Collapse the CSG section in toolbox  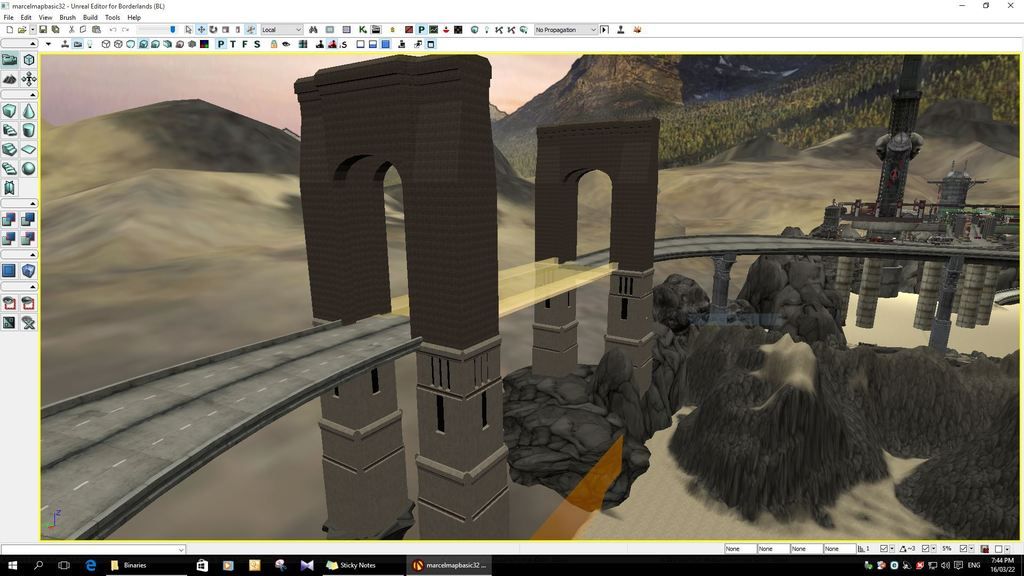(x=20, y=203)
